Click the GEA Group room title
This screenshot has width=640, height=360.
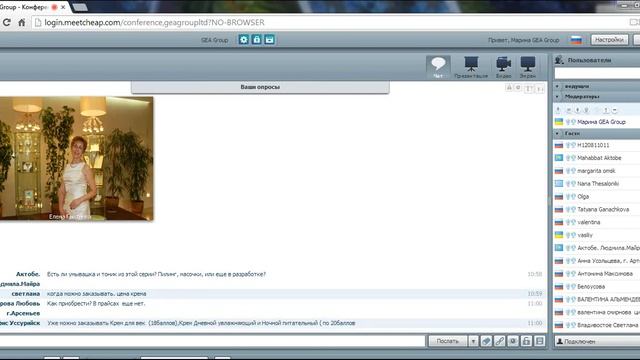(215, 40)
